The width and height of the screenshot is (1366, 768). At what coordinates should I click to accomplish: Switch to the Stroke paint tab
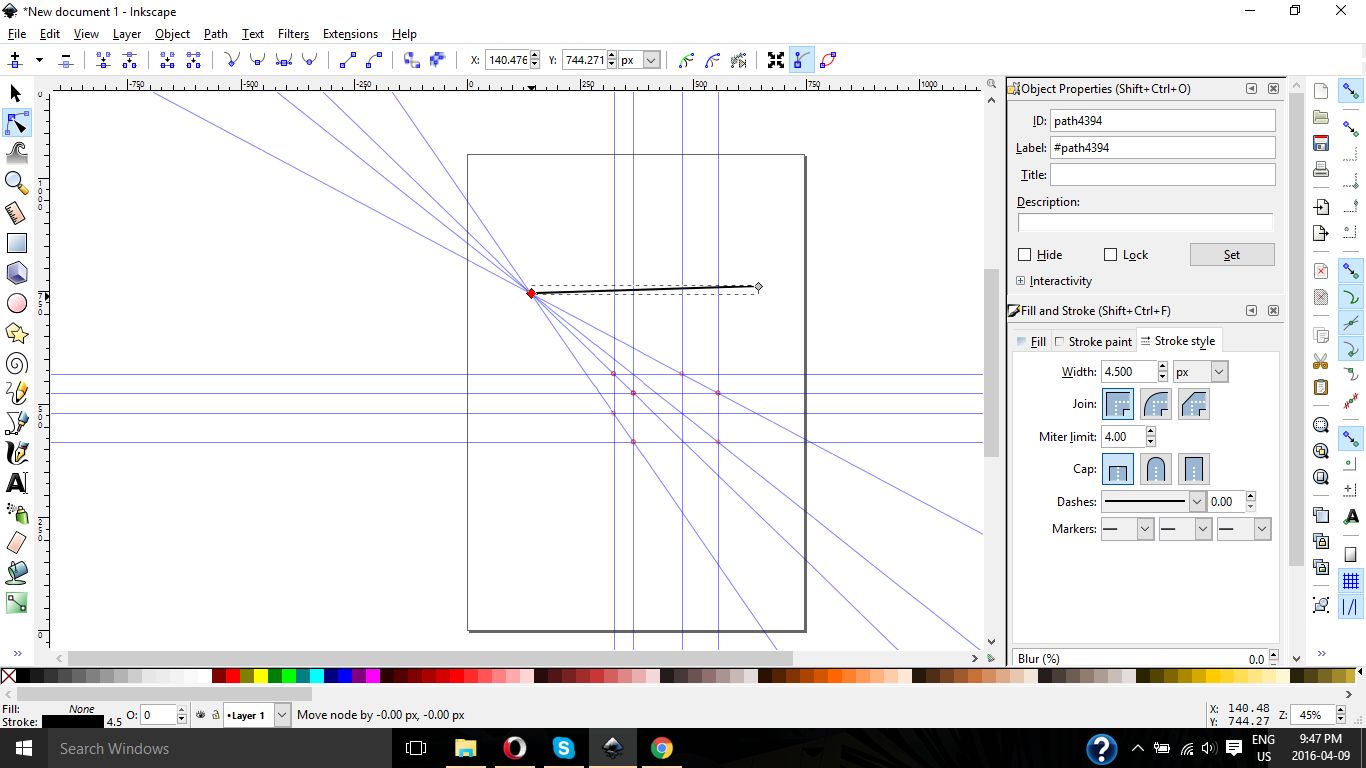[1094, 341]
